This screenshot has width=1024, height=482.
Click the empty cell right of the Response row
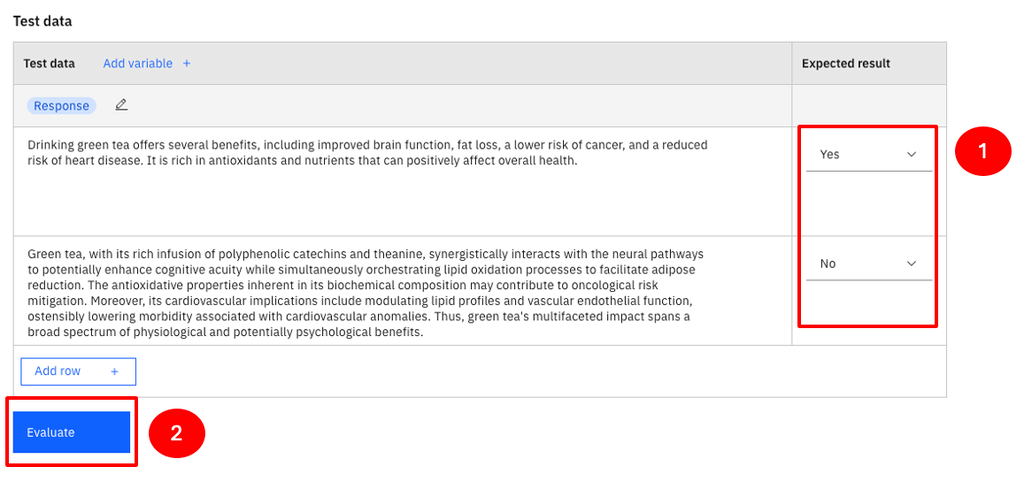click(868, 106)
